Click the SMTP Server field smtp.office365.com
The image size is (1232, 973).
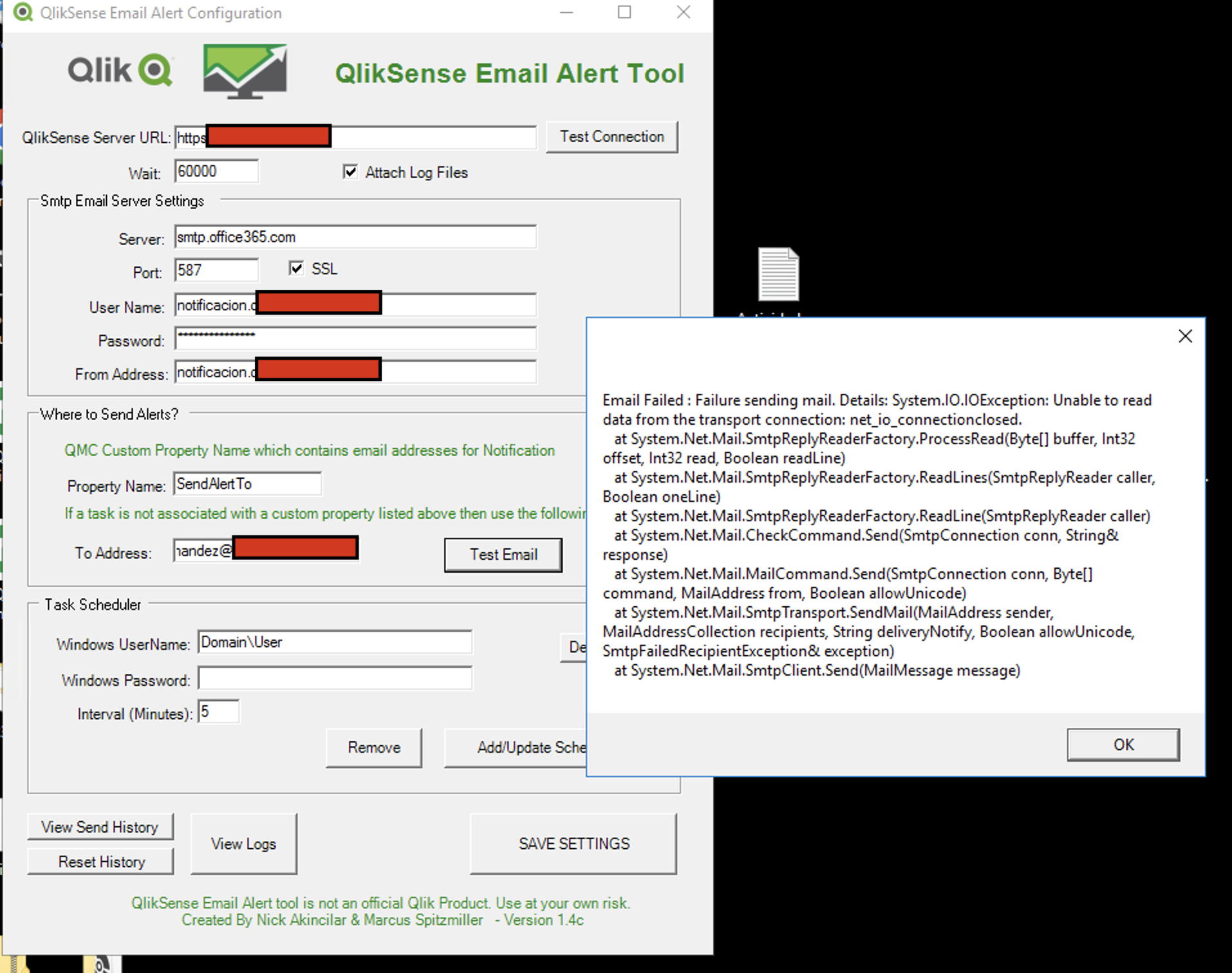coord(355,237)
